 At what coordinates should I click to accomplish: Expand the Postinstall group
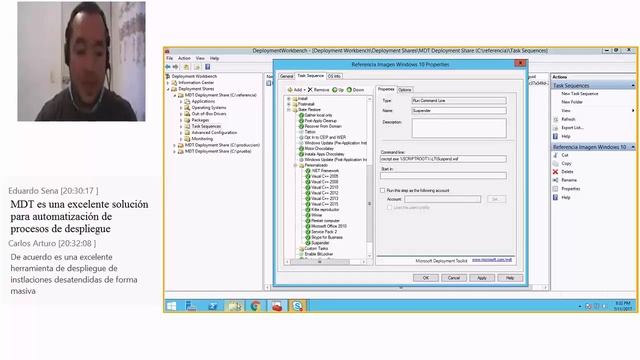click(289, 104)
